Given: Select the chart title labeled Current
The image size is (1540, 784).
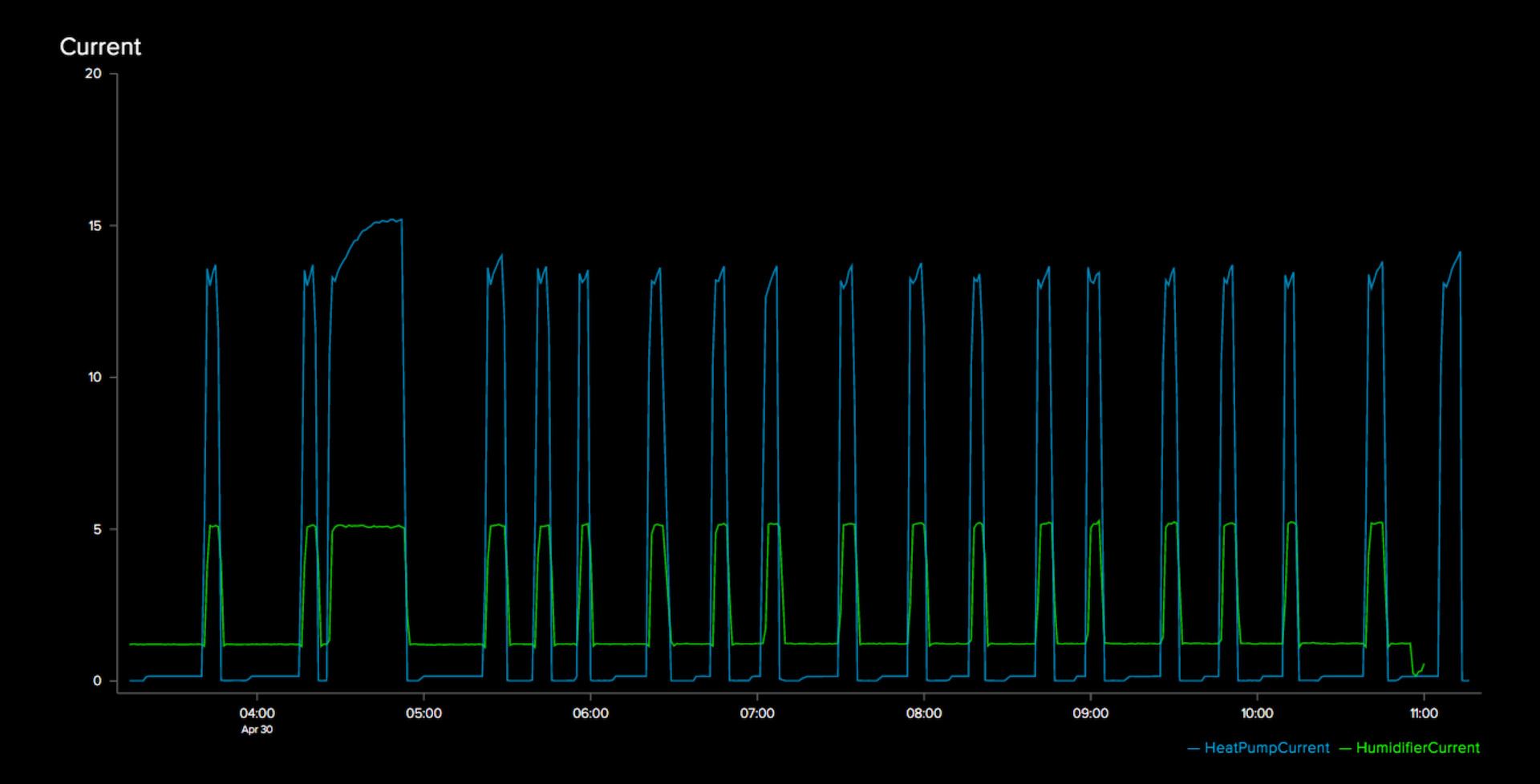Looking at the screenshot, I should coord(100,47).
